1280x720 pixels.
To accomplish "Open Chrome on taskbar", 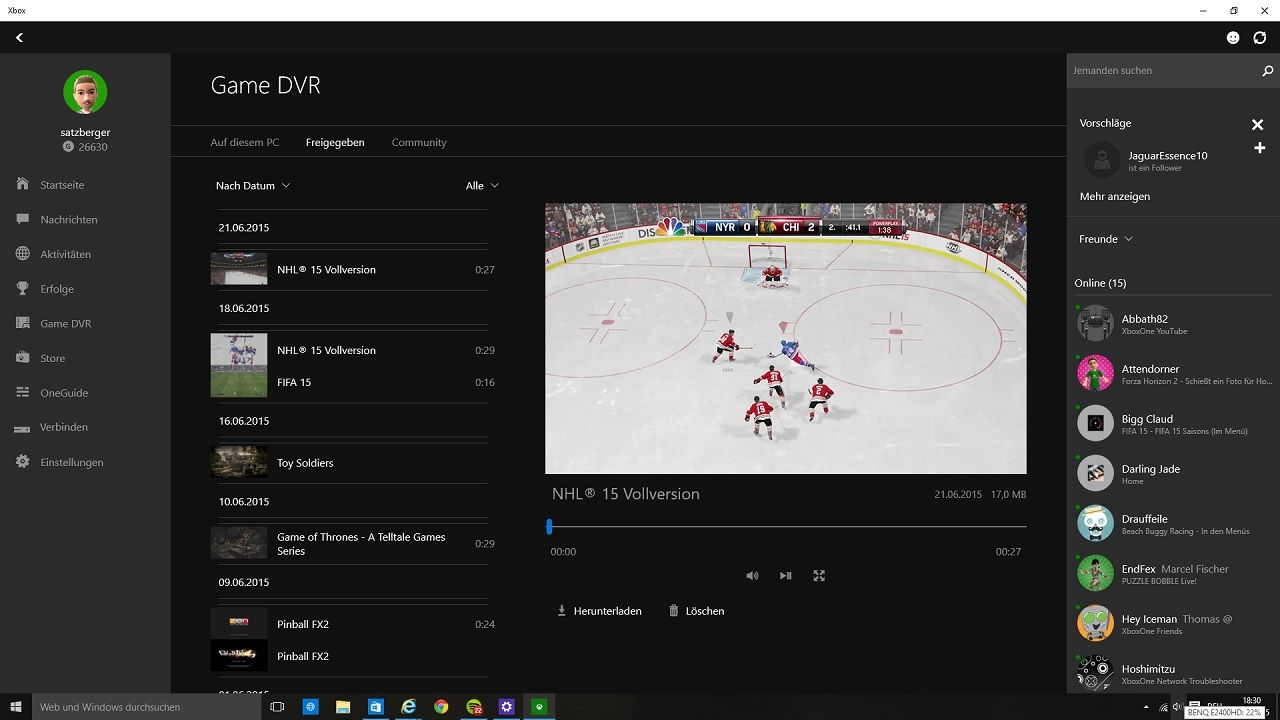I will click(x=441, y=707).
